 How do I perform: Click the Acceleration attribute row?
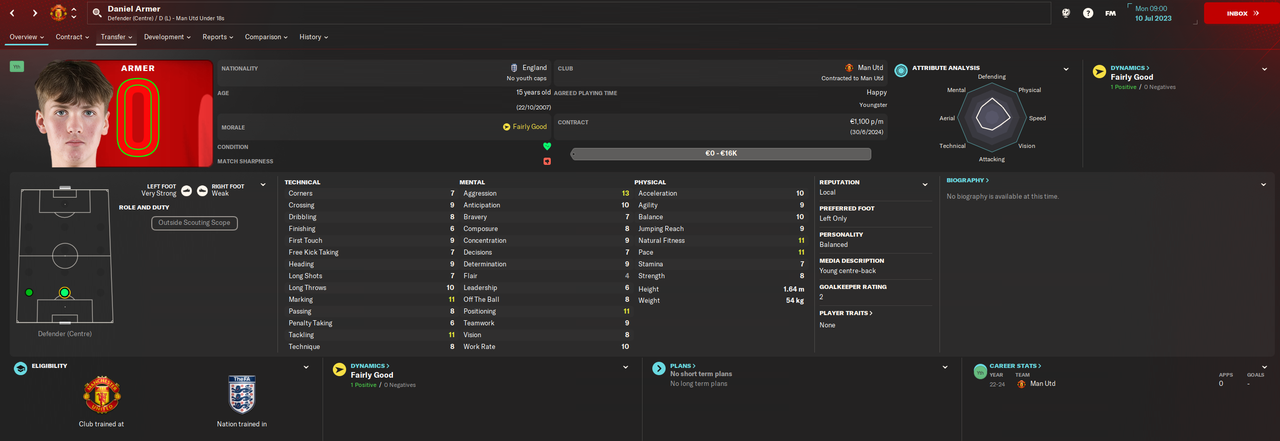[720, 193]
